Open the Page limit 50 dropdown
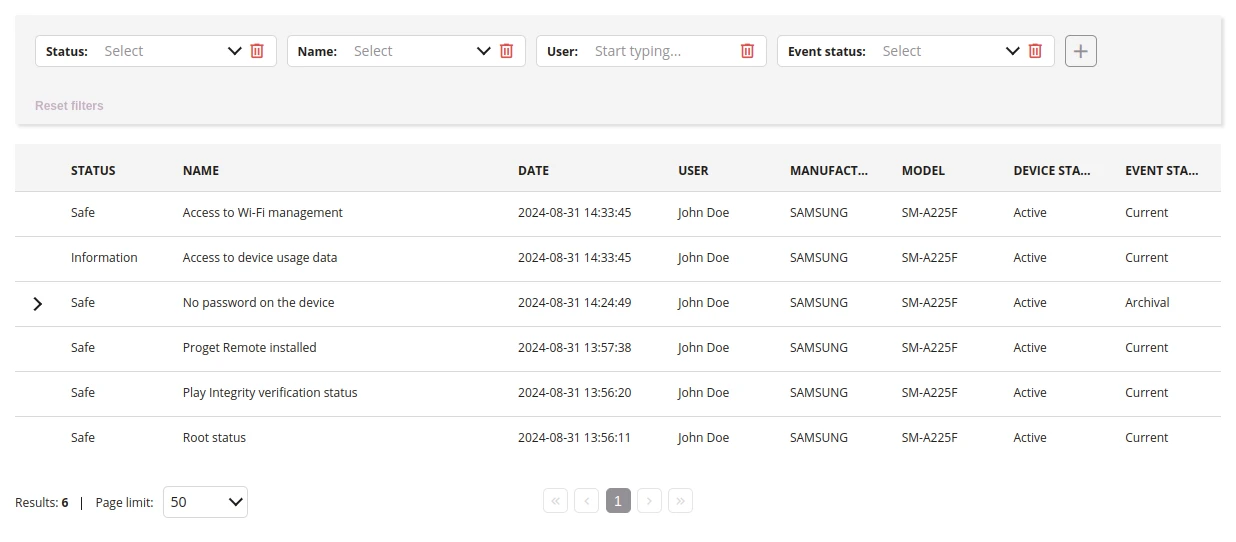1236x542 pixels. (x=205, y=502)
